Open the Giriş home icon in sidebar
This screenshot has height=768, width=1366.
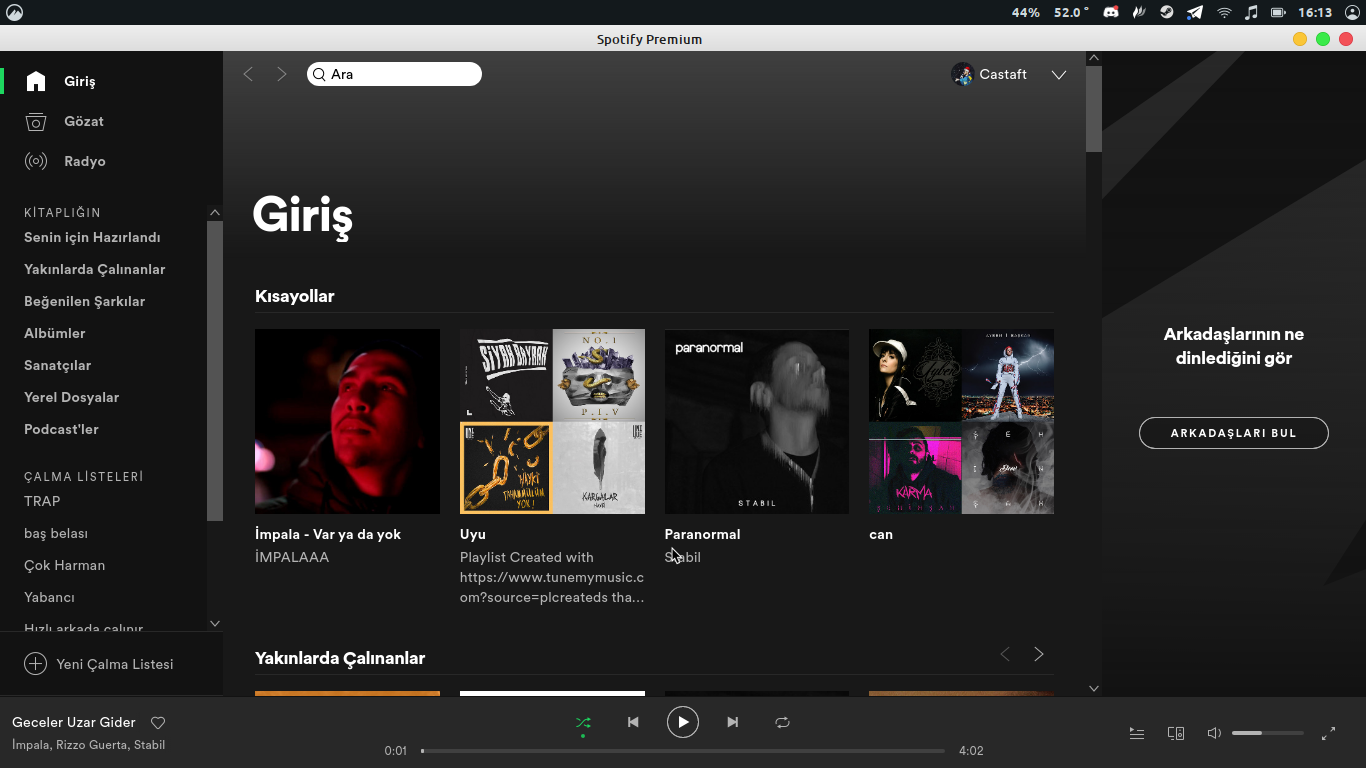(x=36, y=81)
